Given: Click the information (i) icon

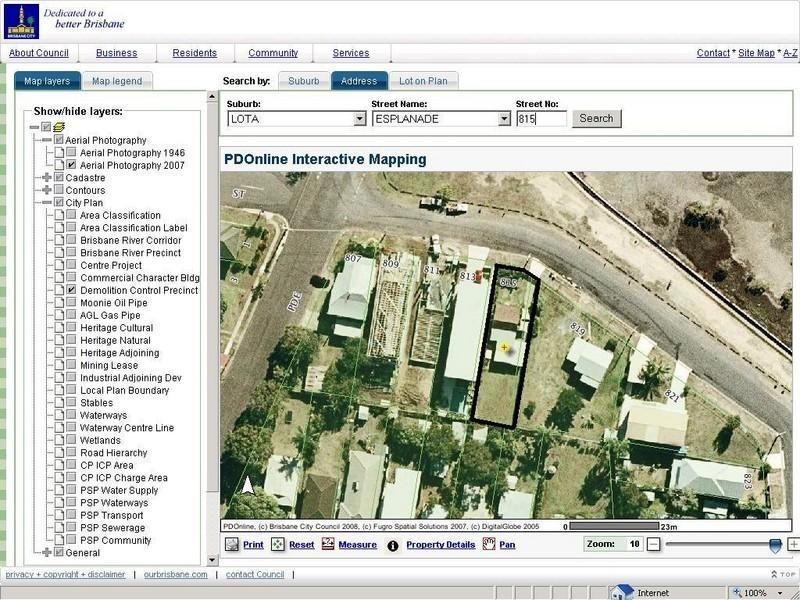Looking at the screenshot, I should click(392, 545).
